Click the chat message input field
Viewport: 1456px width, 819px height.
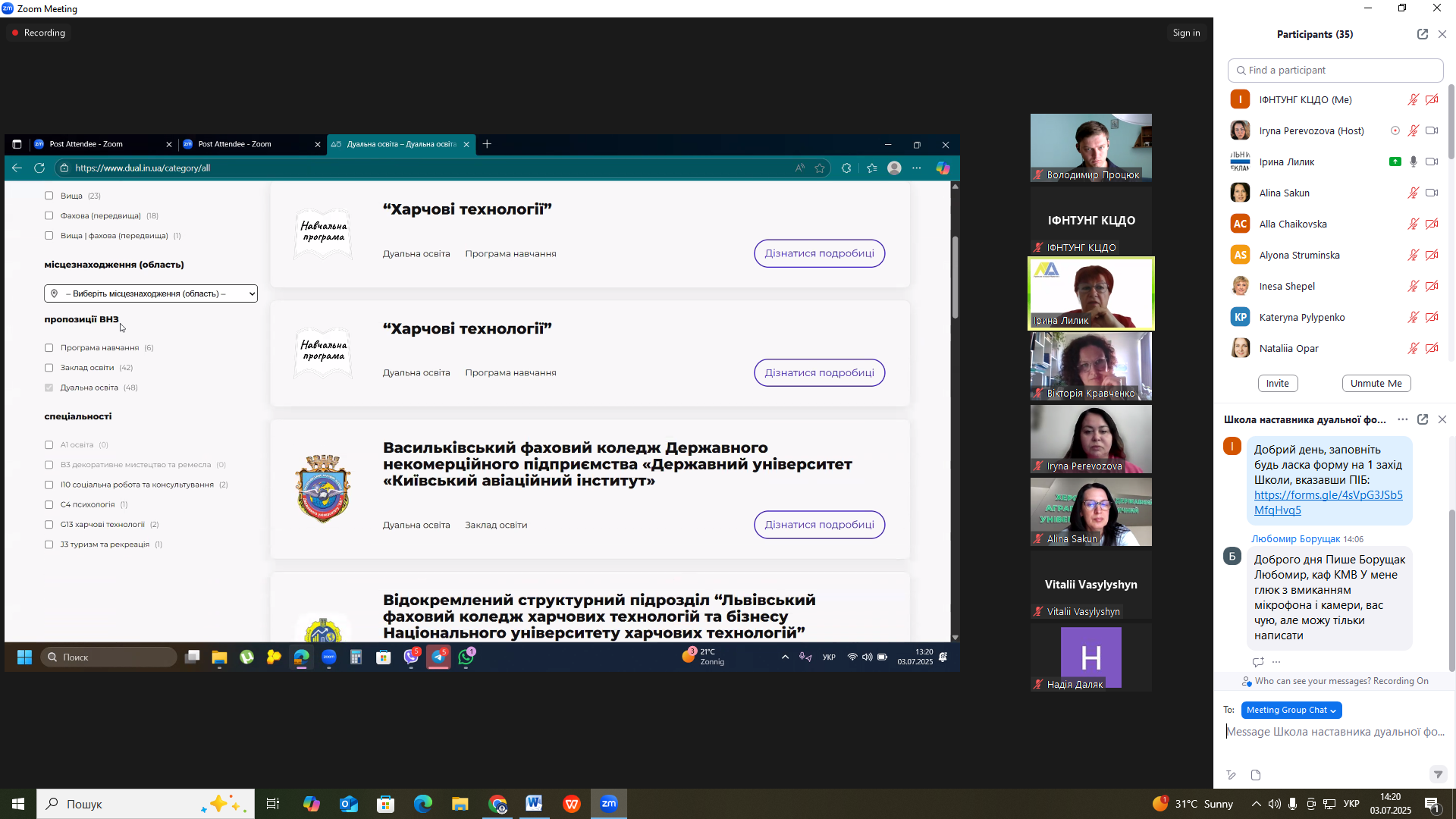pos(1335,732)
